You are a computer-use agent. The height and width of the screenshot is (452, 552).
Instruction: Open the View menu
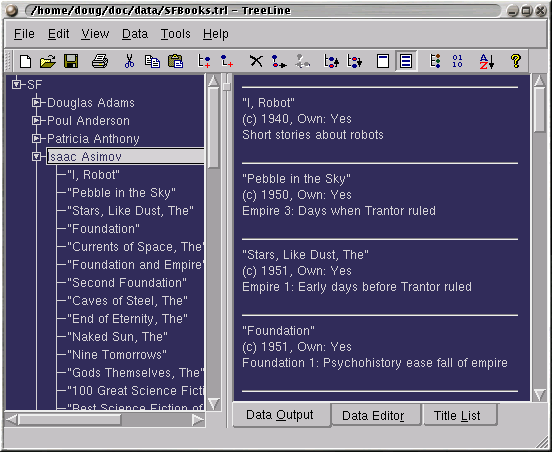click(95, 34)
